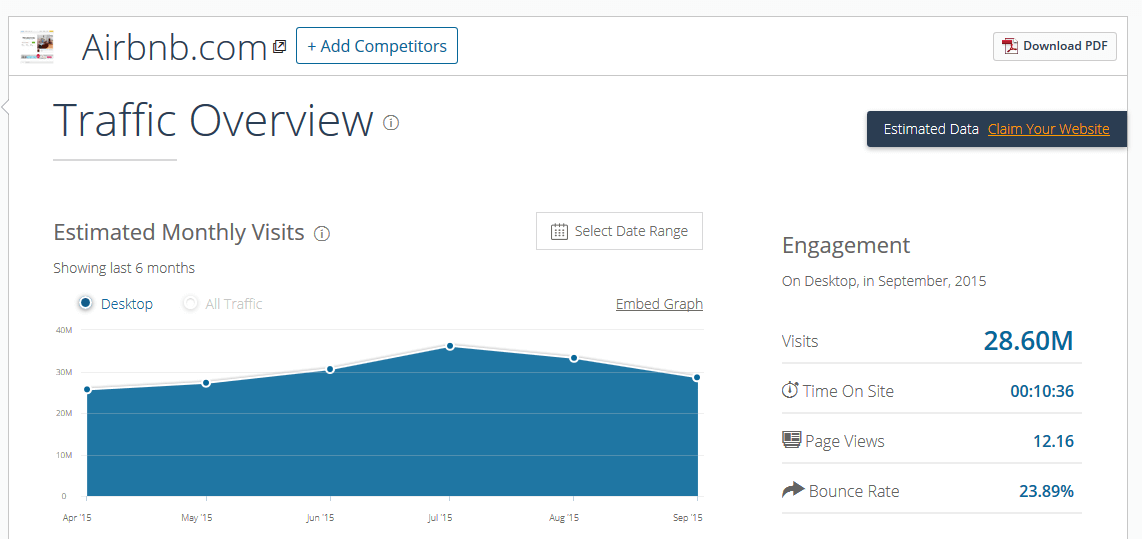Click the PDF icon in the download button
The image size is (1142, 539).
[1010, 46]
